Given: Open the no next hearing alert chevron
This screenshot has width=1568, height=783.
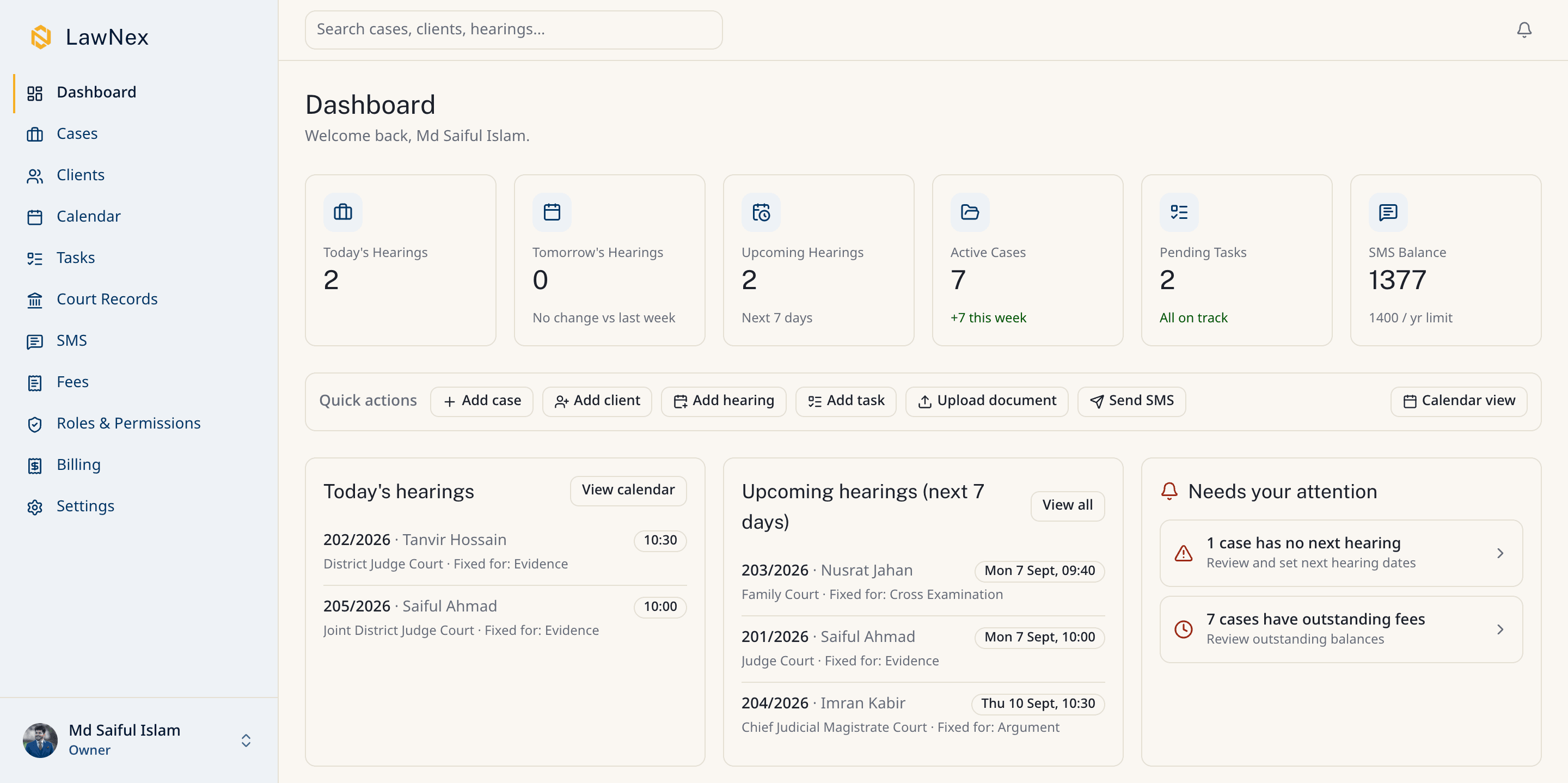Looking at the screenshot, I should point(1500,553).
